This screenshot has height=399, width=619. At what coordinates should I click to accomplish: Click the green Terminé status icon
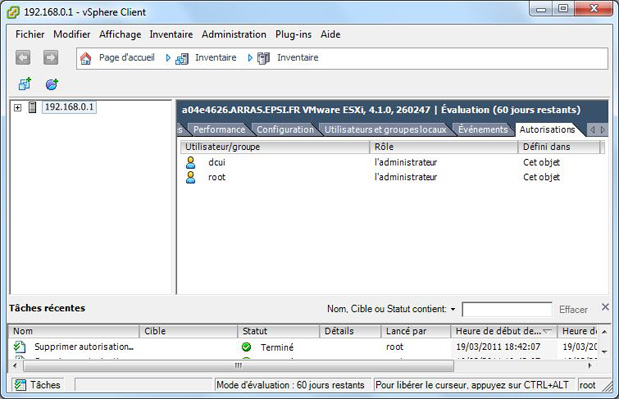[246, 347]
